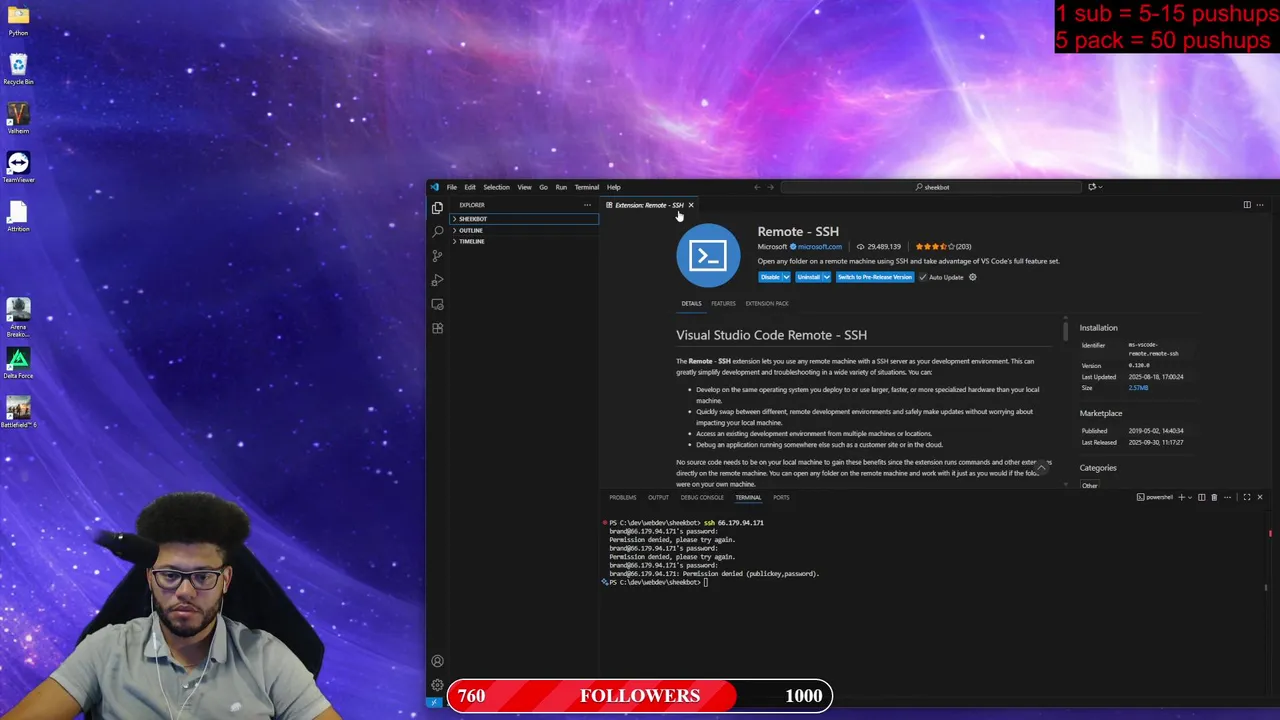
Task: Switch to the EXTENSION PACK tab
Action: [767, 303]
